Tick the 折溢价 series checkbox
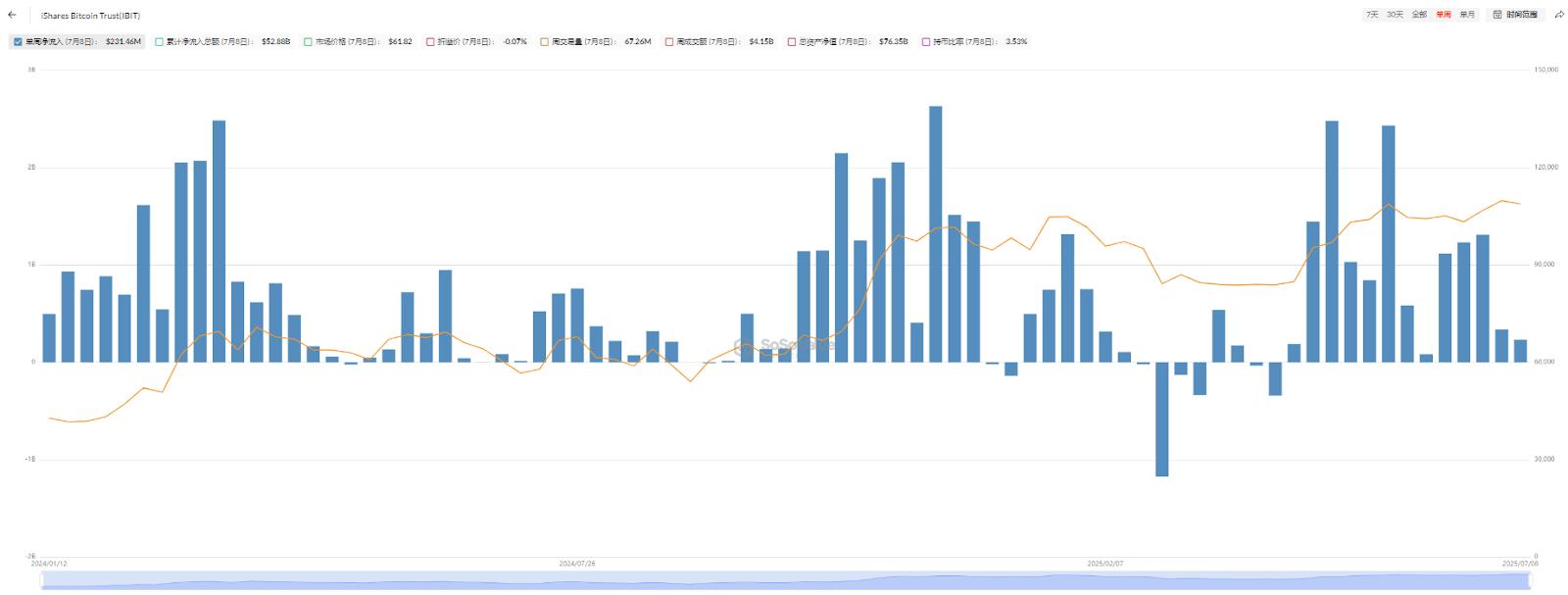 pyautogui.click(x=430, y=42)
